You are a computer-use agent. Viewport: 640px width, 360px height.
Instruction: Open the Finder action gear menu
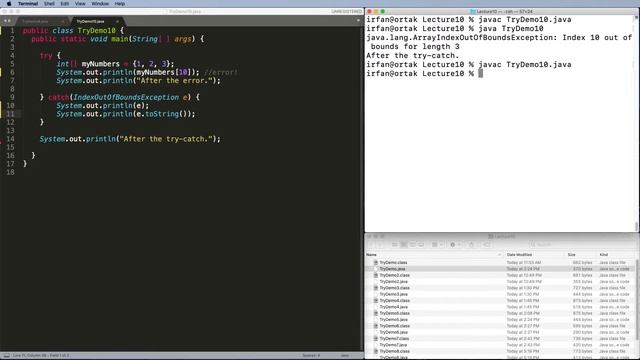455,245
